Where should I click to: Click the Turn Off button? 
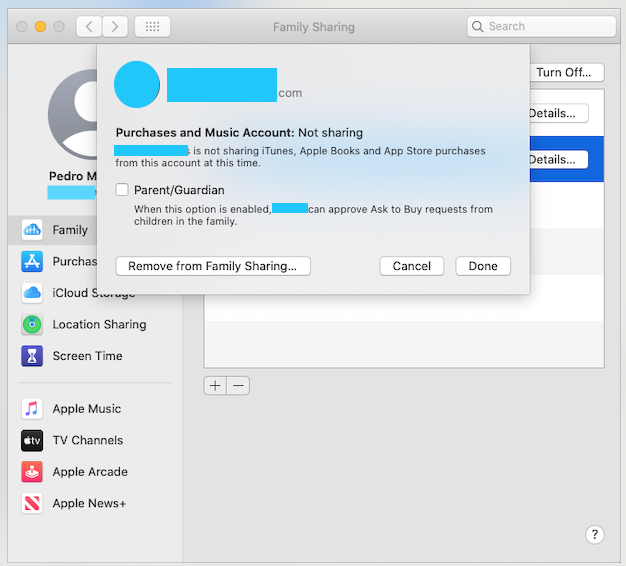click(567, 72)
